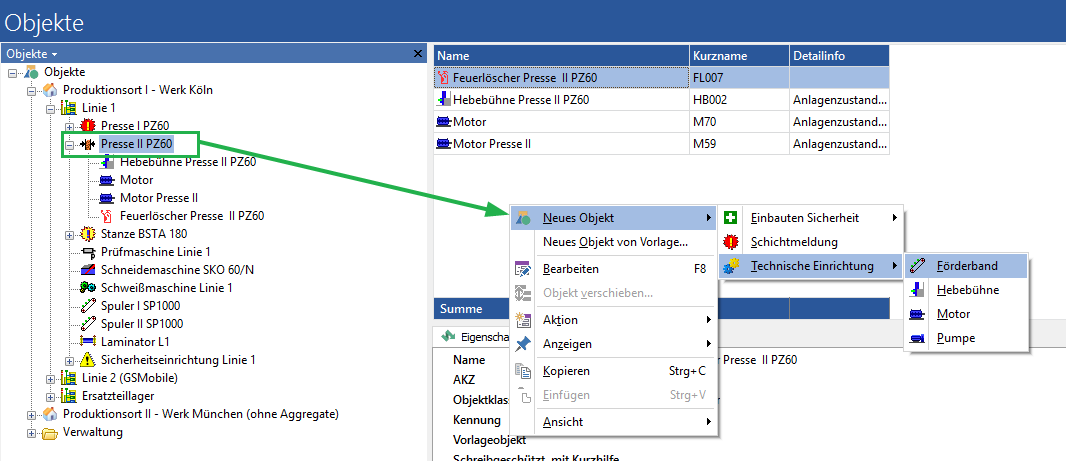Create a new Förderband object
This screenshot has height=461, width=1066.
pos(966,266)
